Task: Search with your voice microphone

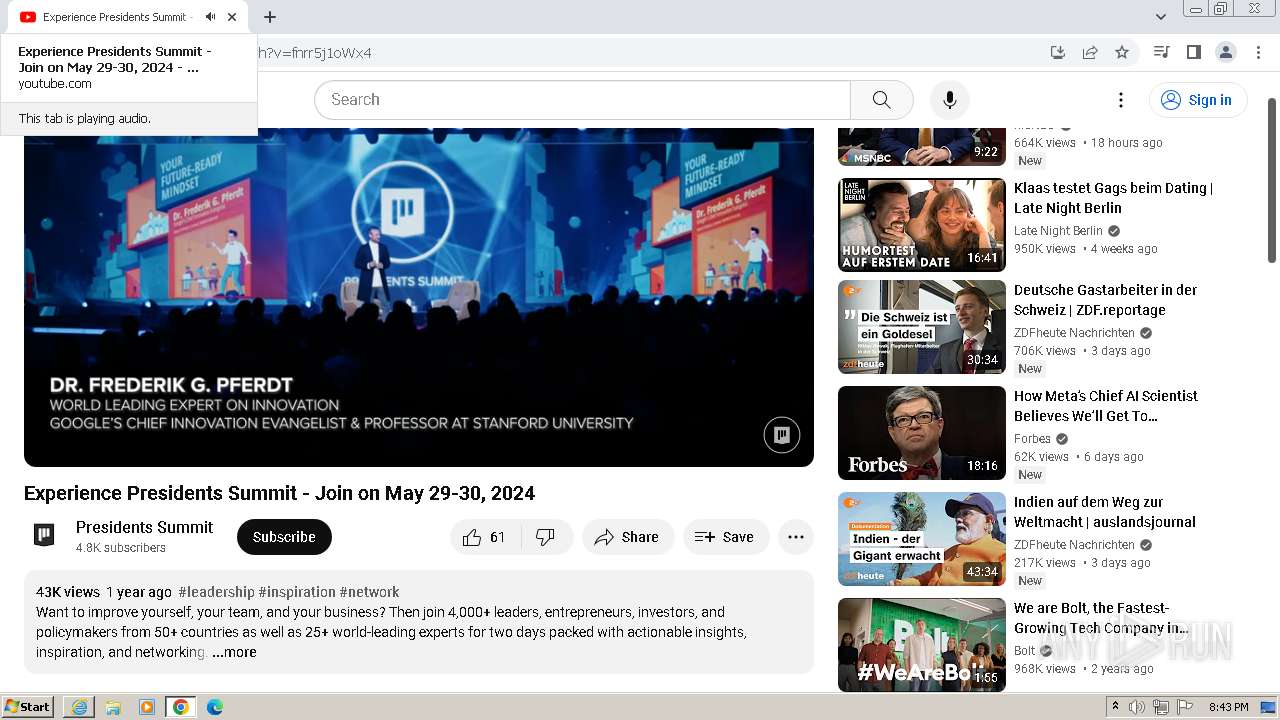Action: tap(950, 100)
